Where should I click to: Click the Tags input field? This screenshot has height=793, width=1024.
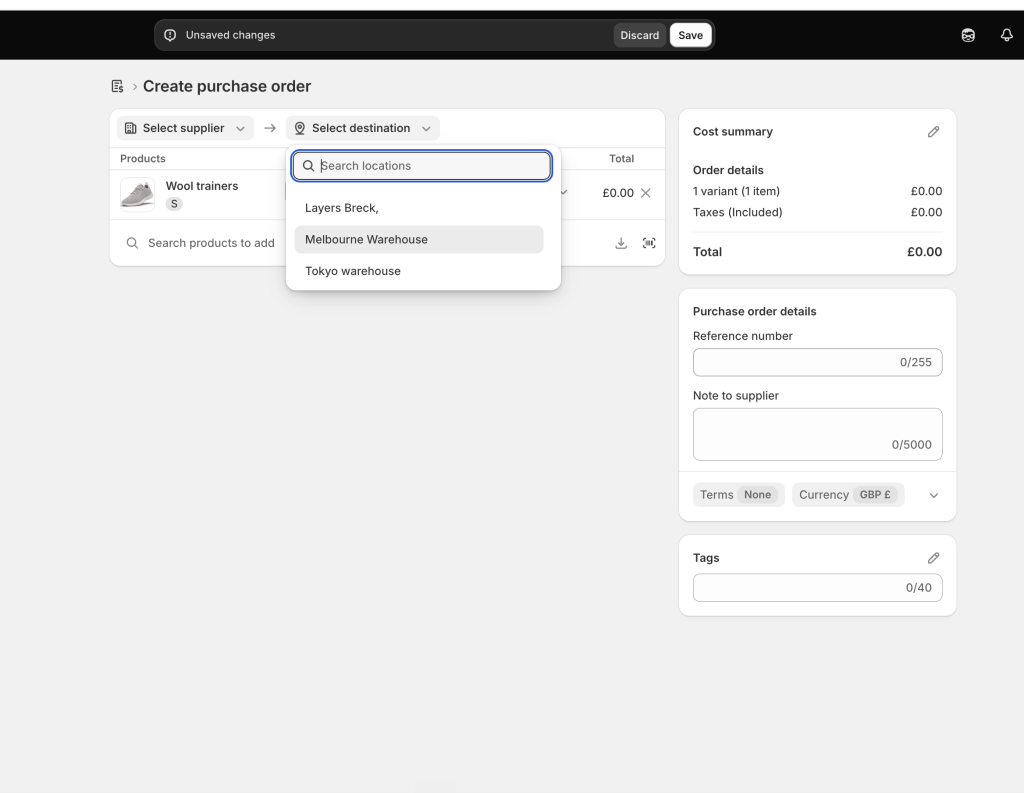click(x=817, y=588)
